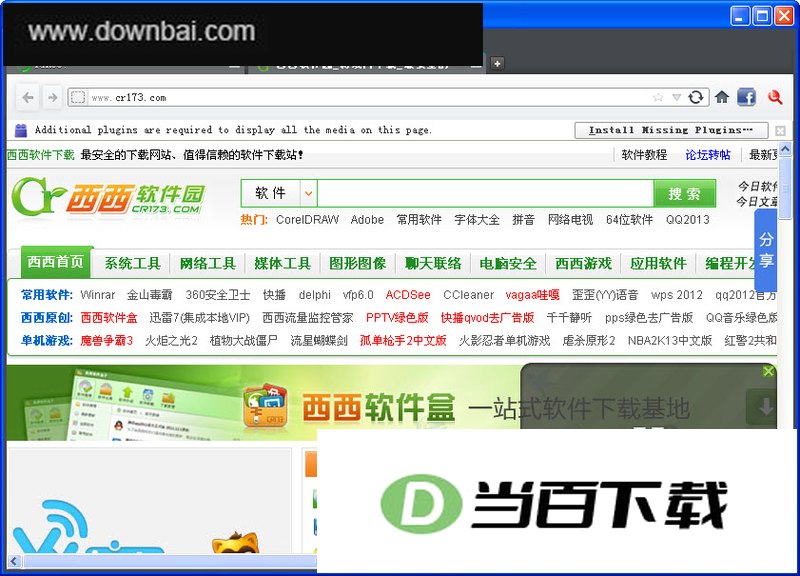Open the 魔兽争霸3 link

point(106,340)
